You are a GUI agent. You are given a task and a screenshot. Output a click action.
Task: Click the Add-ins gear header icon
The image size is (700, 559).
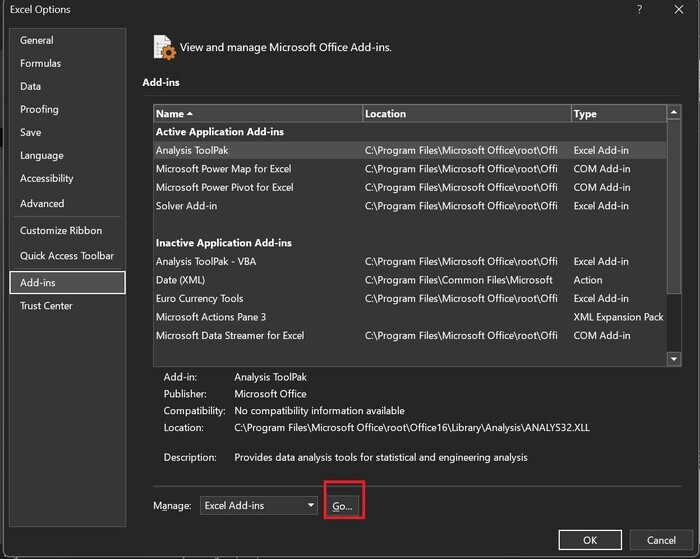coord(164,47)
